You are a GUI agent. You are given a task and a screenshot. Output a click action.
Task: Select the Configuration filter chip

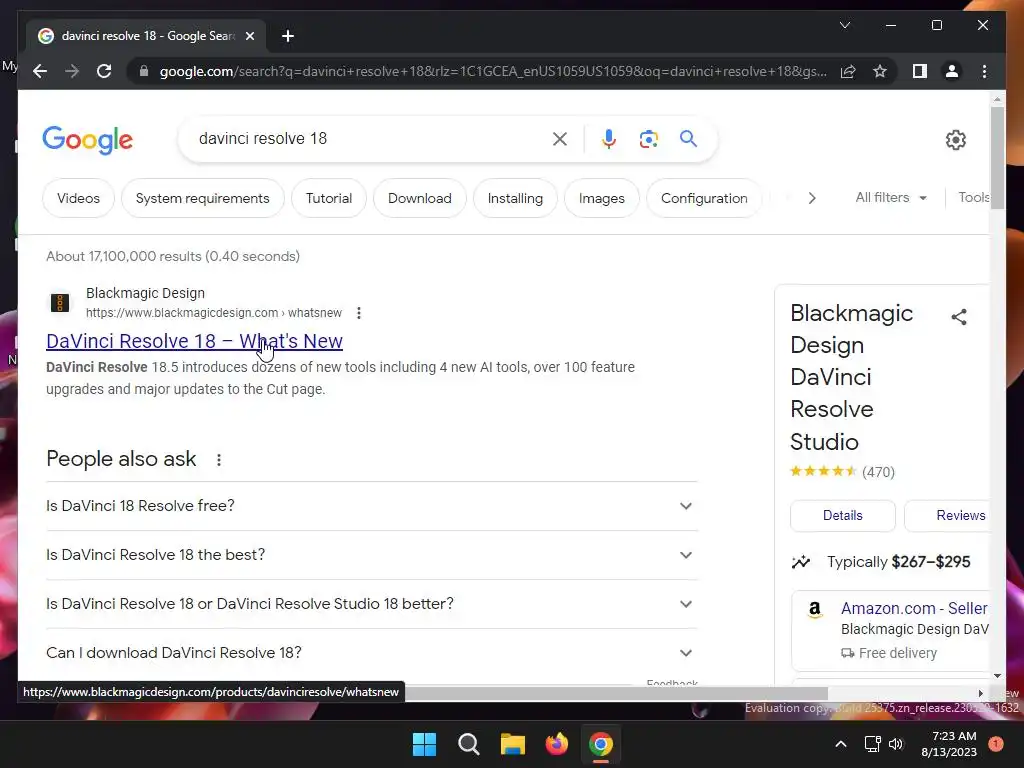pyautogui.click(x=704, y=198)
